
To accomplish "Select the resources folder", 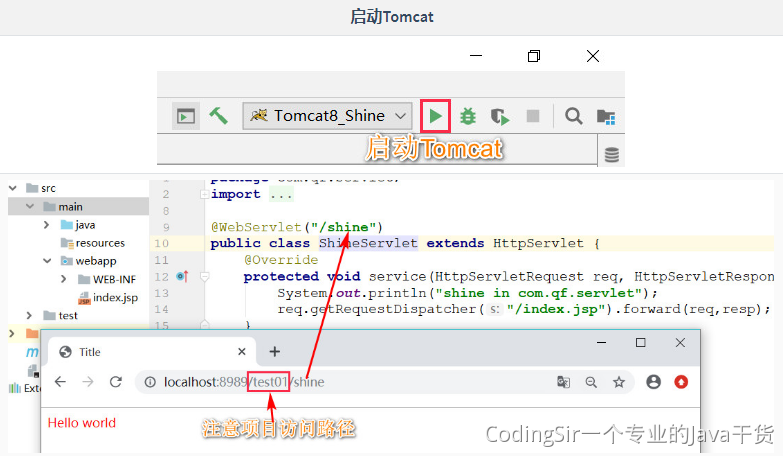I will coord(92,243).
